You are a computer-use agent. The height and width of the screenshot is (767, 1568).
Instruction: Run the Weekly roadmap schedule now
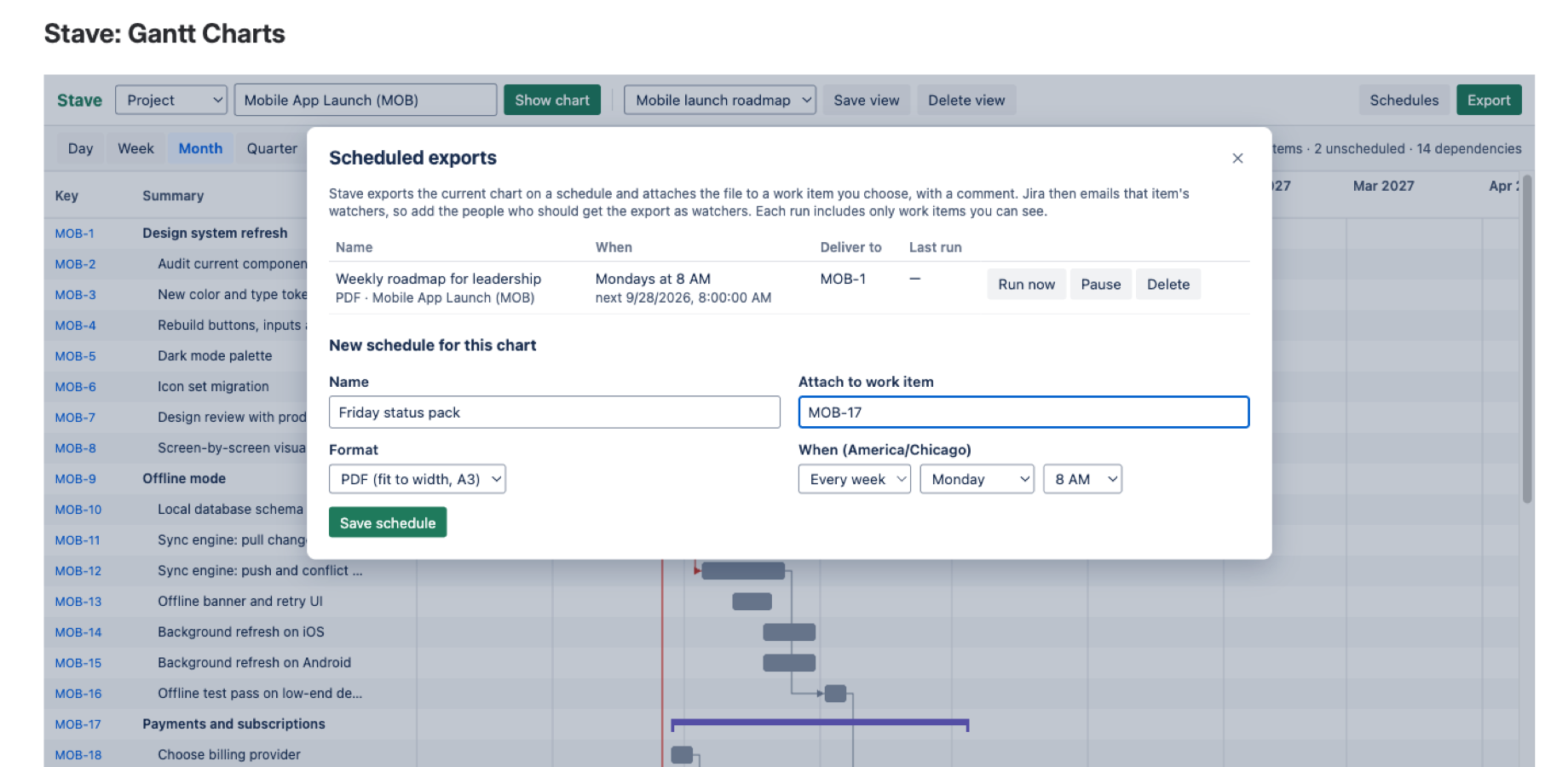coord(1027,285)
